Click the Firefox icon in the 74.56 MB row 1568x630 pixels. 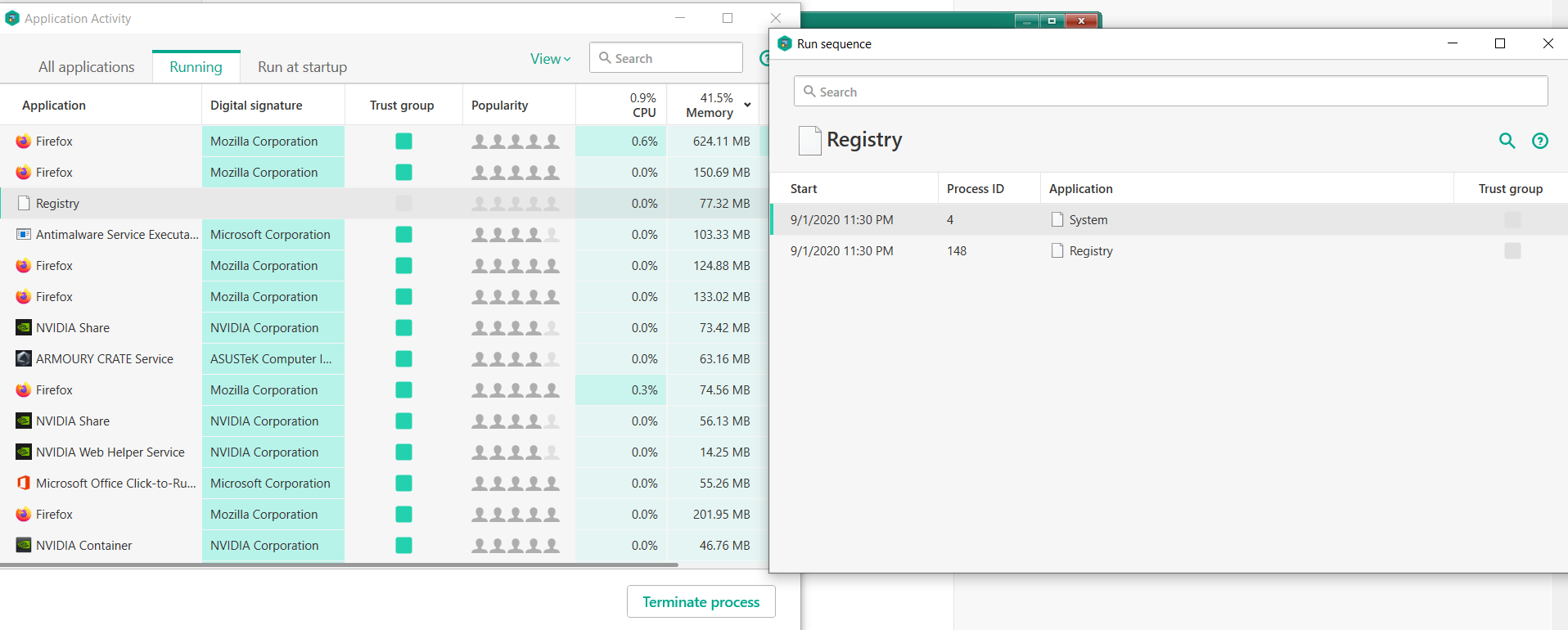pos(24,390)
